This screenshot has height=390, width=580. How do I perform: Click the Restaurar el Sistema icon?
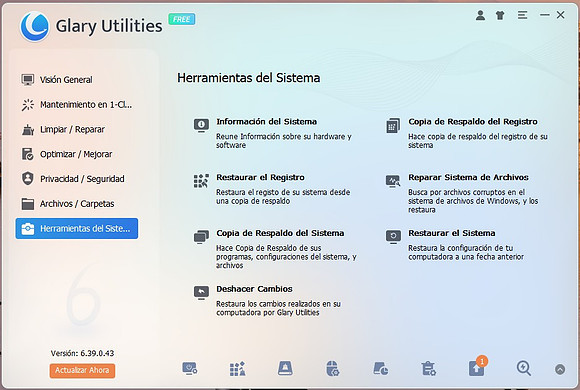click(x=393, y=237)
